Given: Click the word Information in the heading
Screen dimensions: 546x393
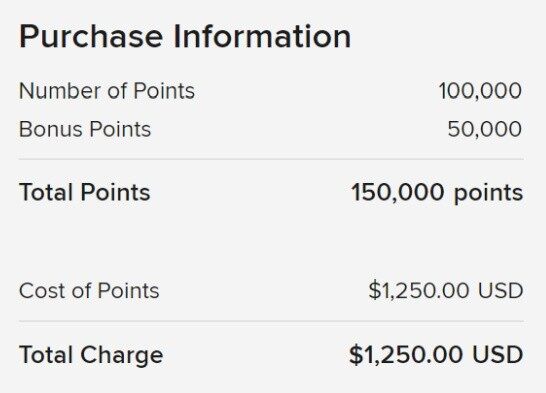Looking at the screenshot, I should pyautogui.click(x=262, y=37).
